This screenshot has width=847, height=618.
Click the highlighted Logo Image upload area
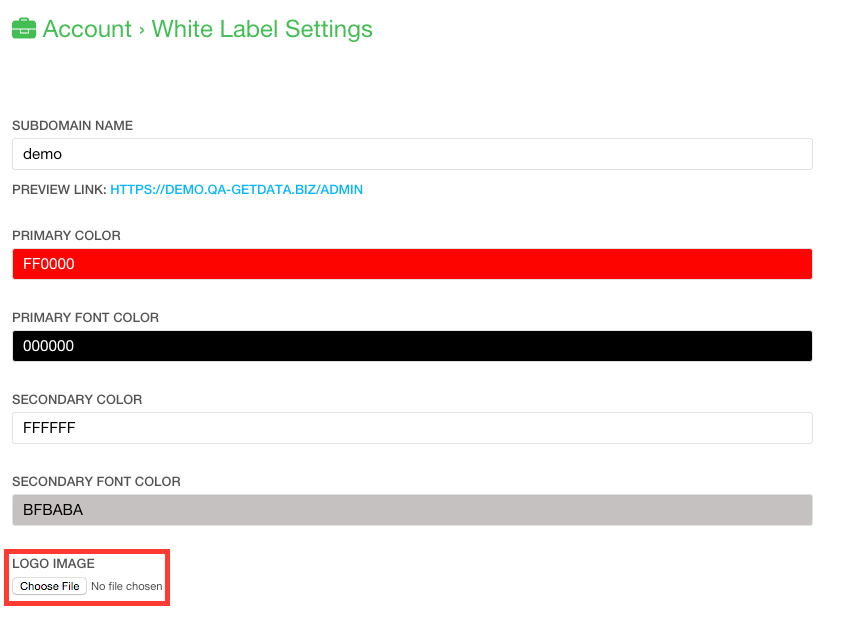(87, 577)
